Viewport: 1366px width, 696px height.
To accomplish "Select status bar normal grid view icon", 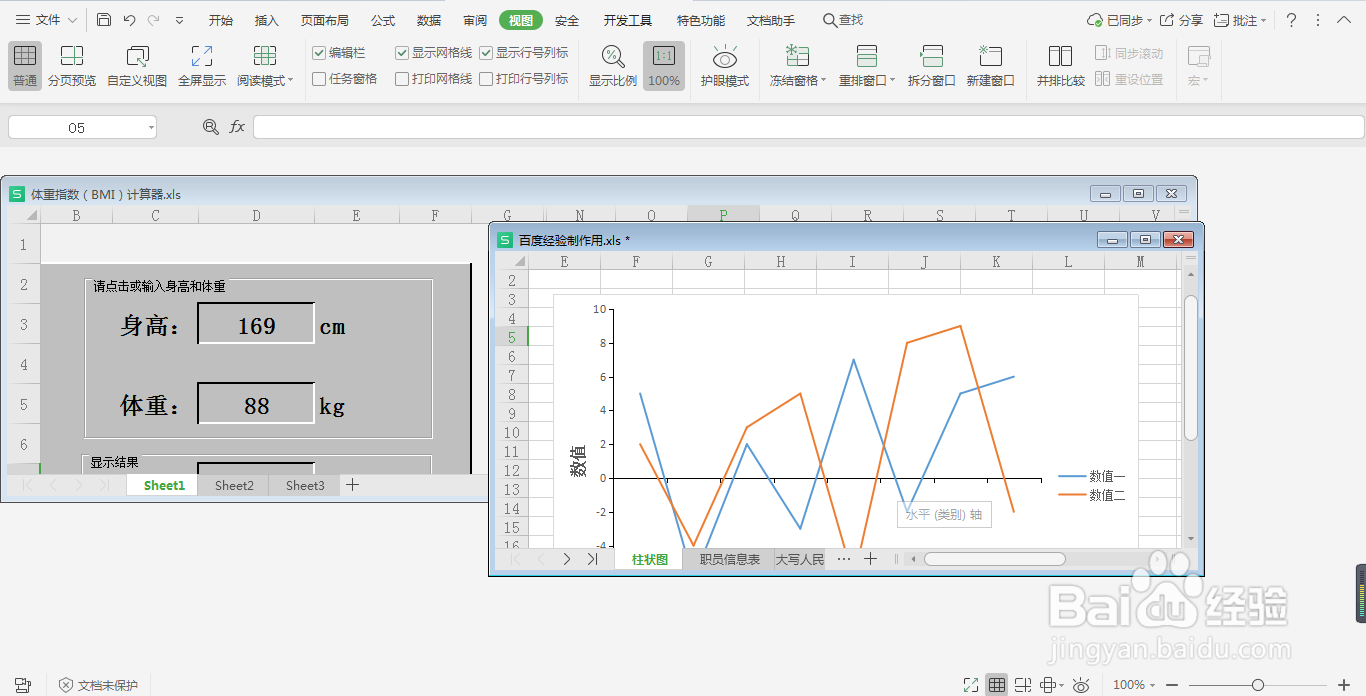I will pos(996,685).
